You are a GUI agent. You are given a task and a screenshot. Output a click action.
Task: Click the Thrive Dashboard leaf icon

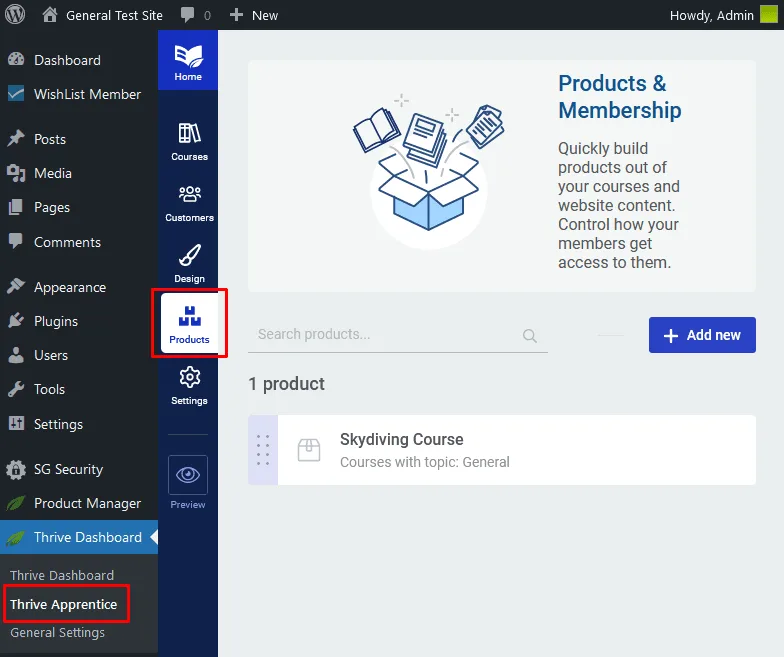(16, 538)
